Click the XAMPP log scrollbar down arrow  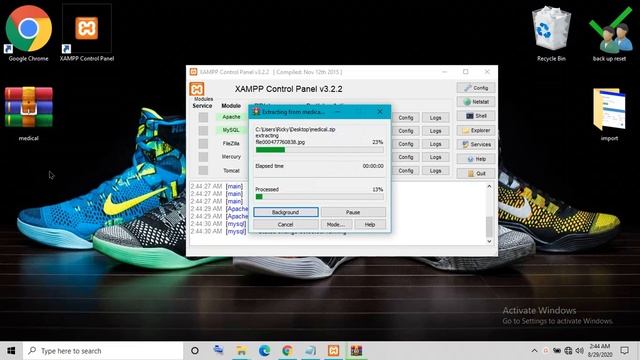pos(489,241)
